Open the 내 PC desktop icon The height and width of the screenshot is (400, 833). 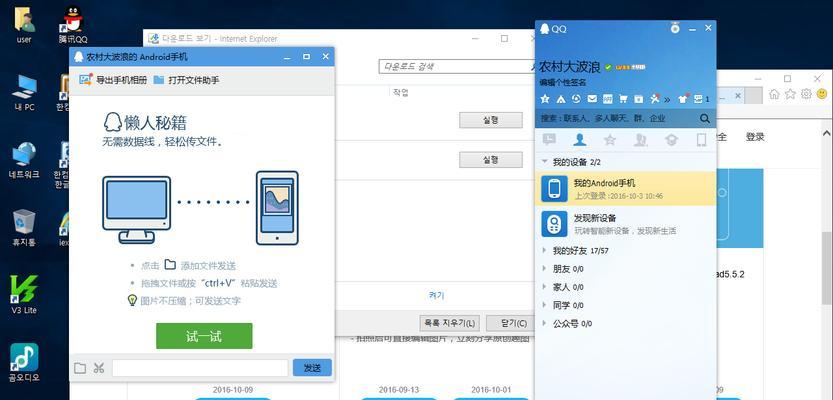(x=24, y=93)
